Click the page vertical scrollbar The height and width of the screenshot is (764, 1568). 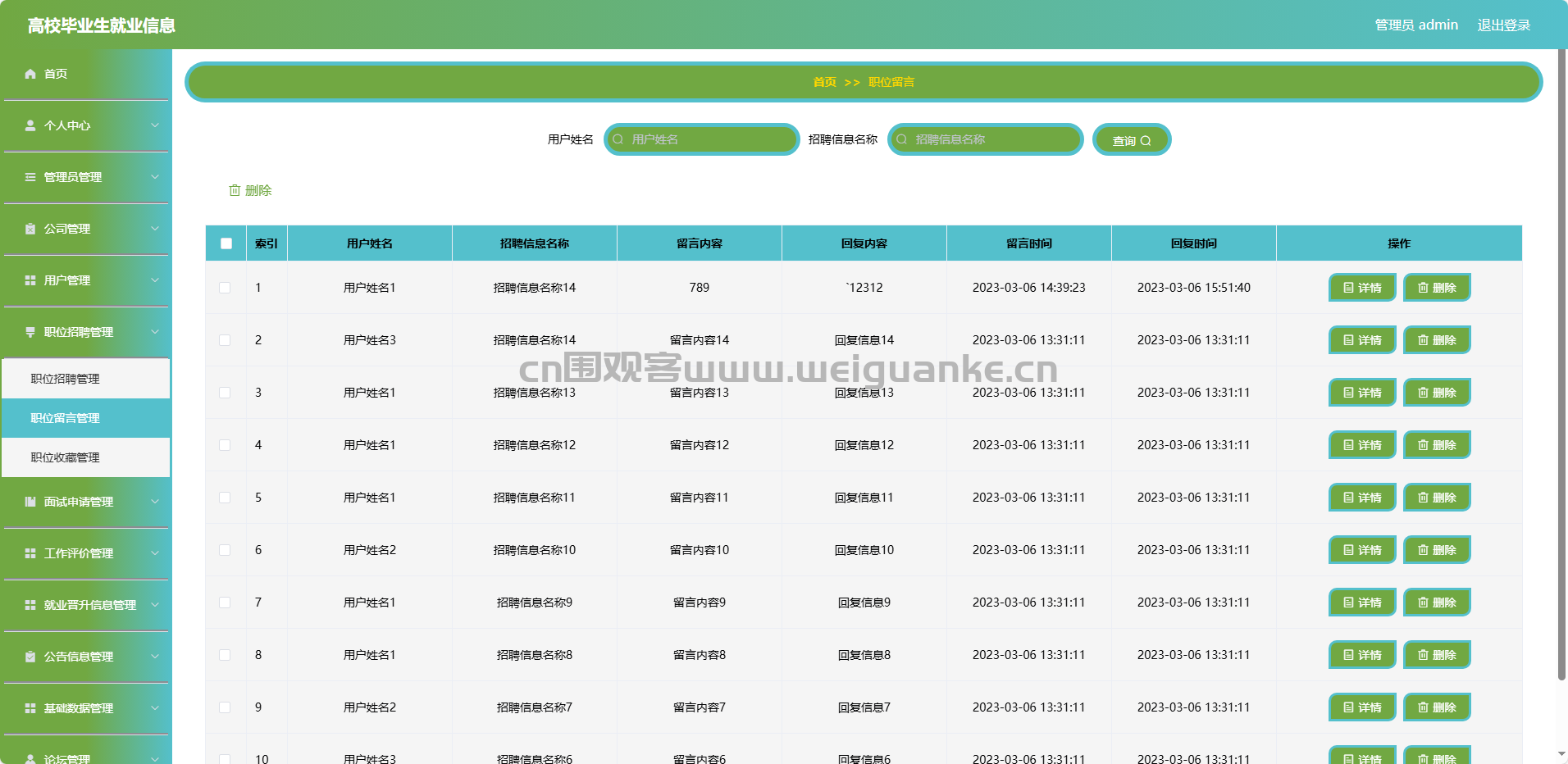tap(1561, 365)
